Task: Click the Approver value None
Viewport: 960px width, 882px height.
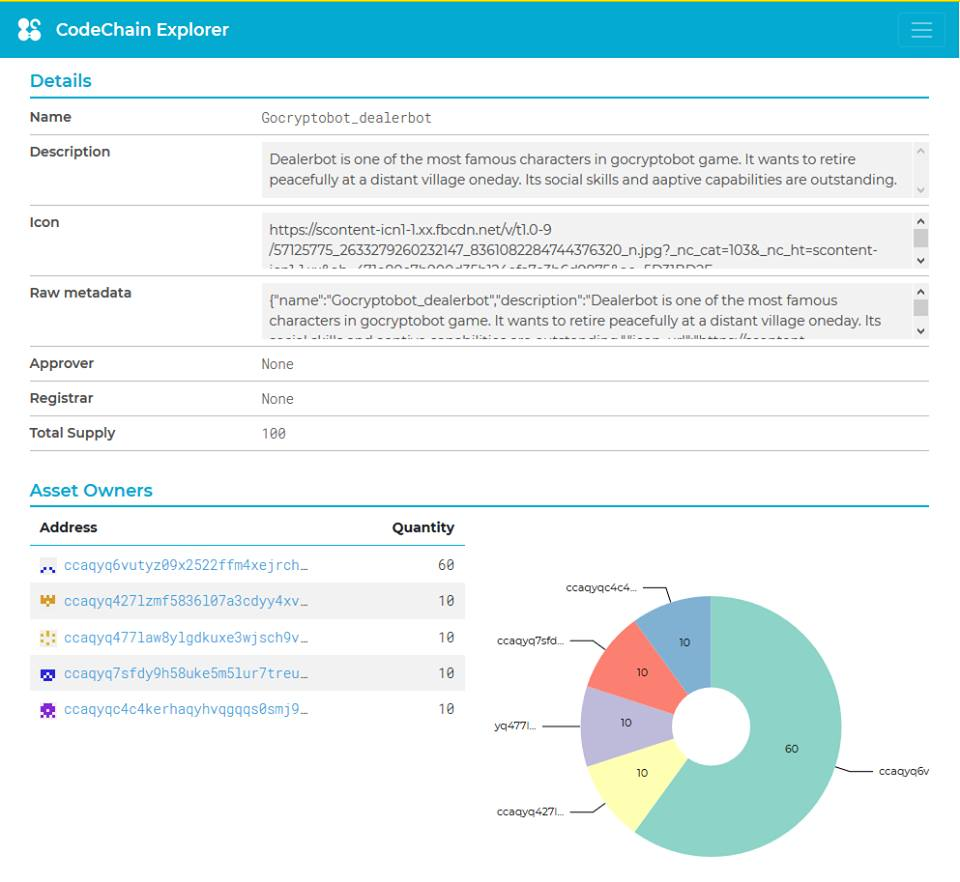Action: 277,364
